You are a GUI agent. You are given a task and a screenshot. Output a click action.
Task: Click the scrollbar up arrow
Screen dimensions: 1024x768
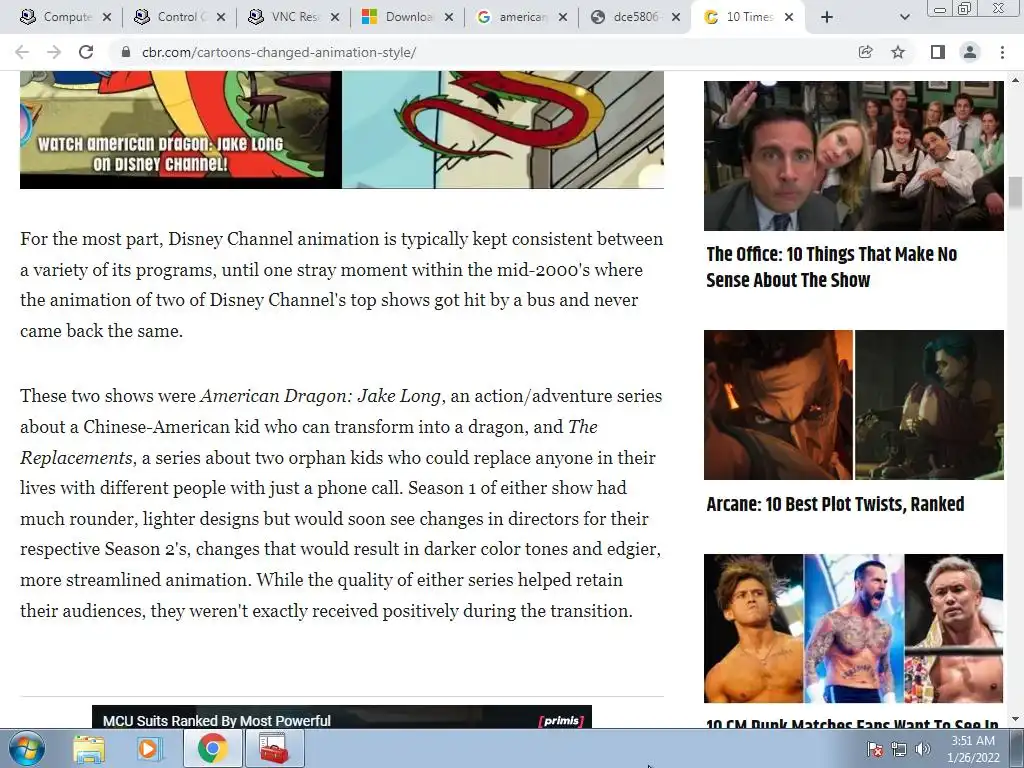point(1015,80)
